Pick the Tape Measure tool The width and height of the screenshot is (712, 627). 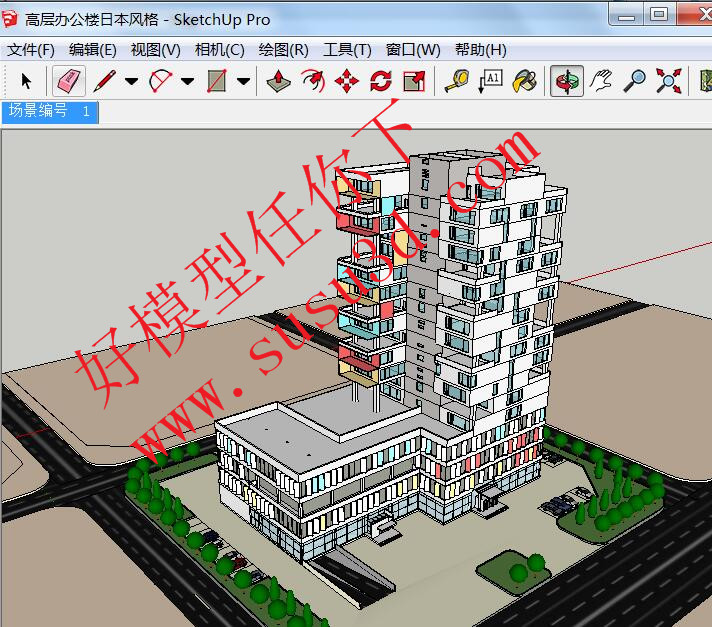[x=456, y=81]
